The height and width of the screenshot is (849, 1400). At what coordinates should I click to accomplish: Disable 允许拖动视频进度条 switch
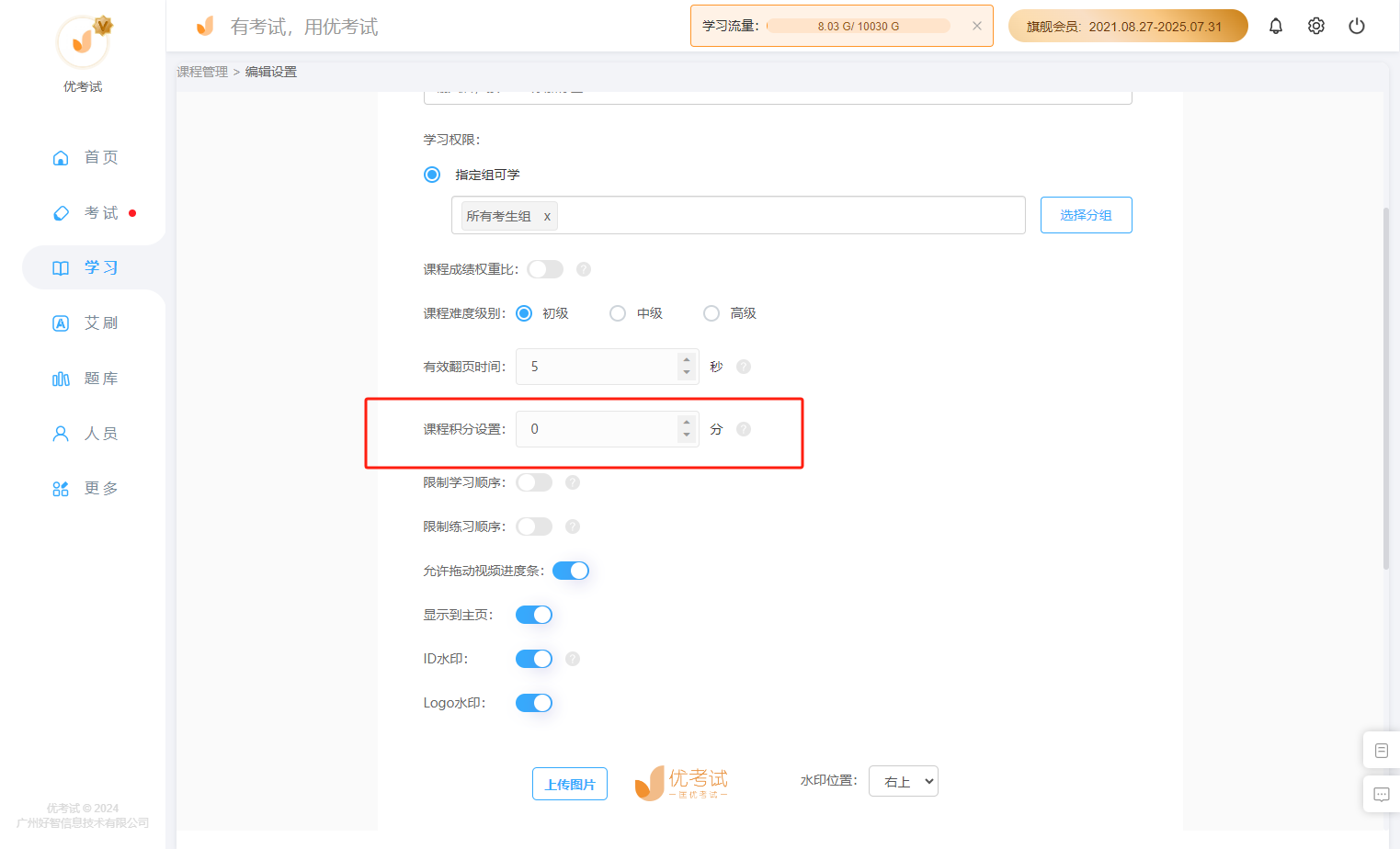(571, 571)
